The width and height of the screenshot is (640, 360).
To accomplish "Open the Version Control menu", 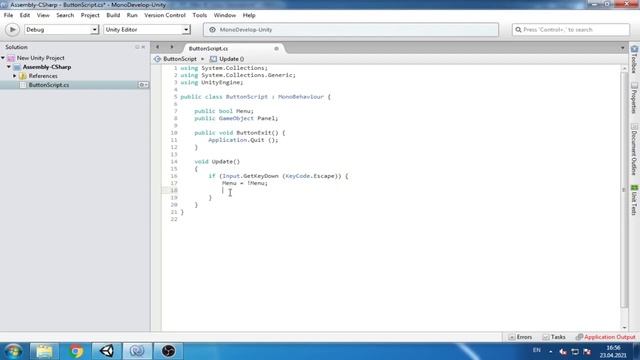I will (x=165, y=15).
